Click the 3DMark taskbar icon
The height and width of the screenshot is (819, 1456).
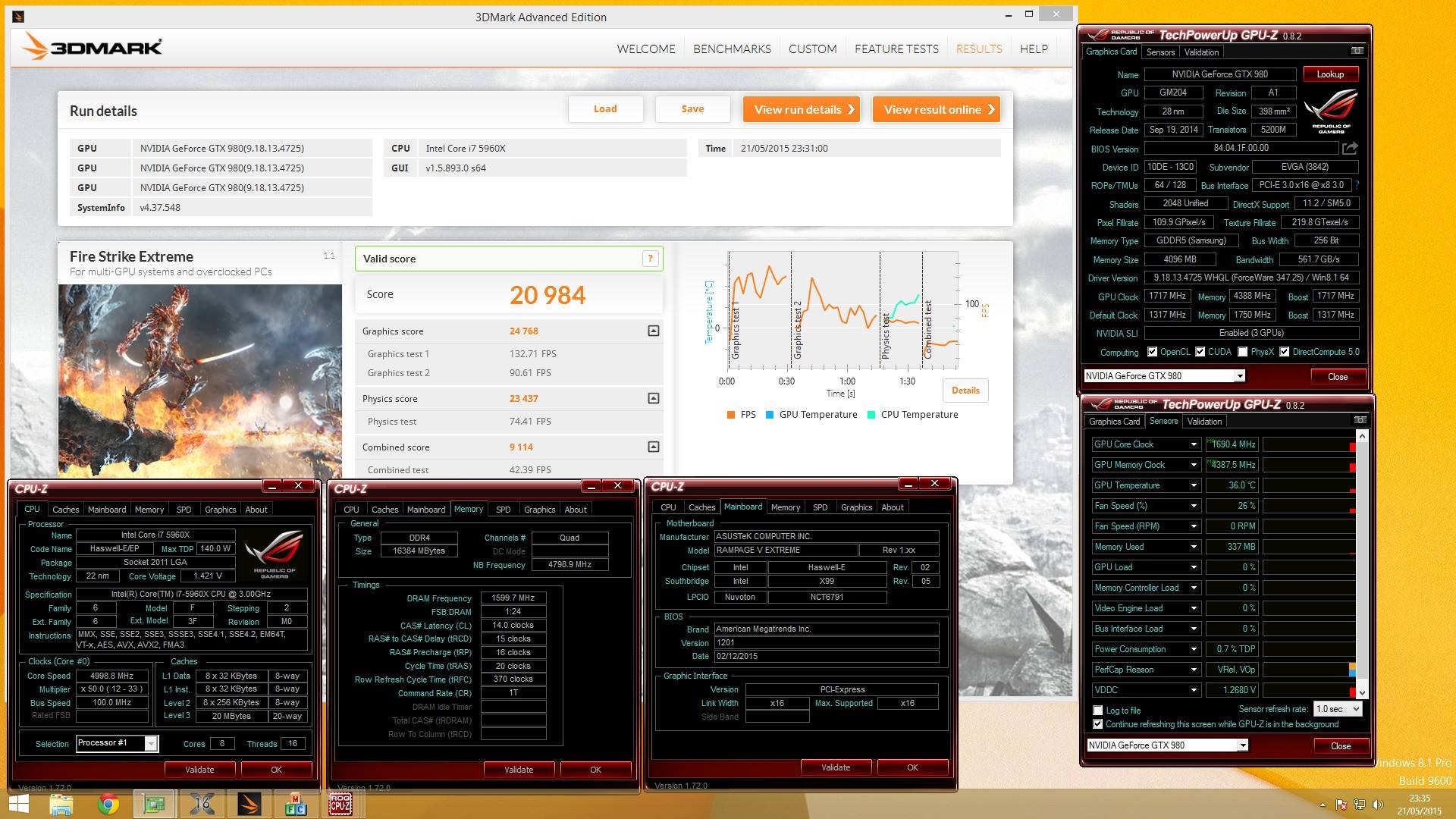tap(249, 805)
